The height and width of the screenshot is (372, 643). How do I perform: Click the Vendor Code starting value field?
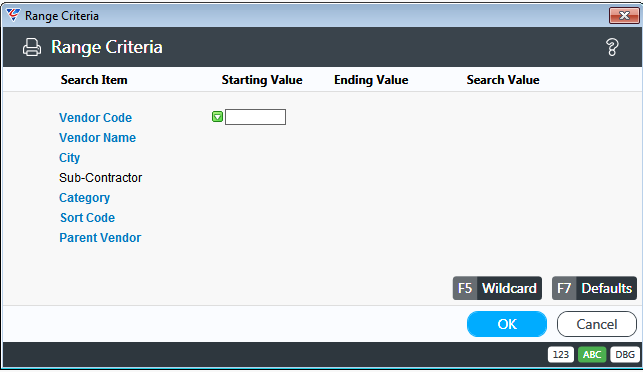[255, 117]
